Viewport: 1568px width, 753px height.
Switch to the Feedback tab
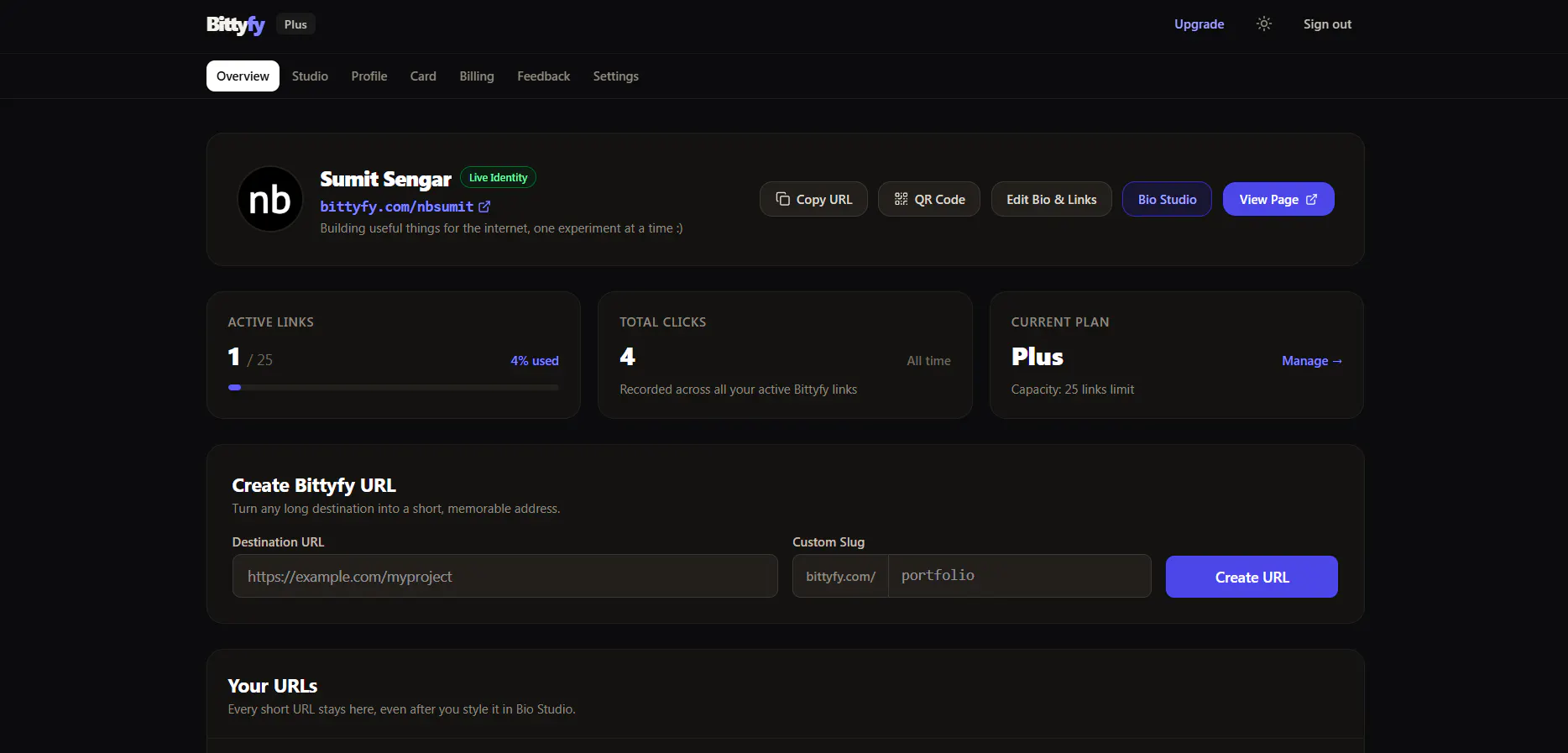544,76
